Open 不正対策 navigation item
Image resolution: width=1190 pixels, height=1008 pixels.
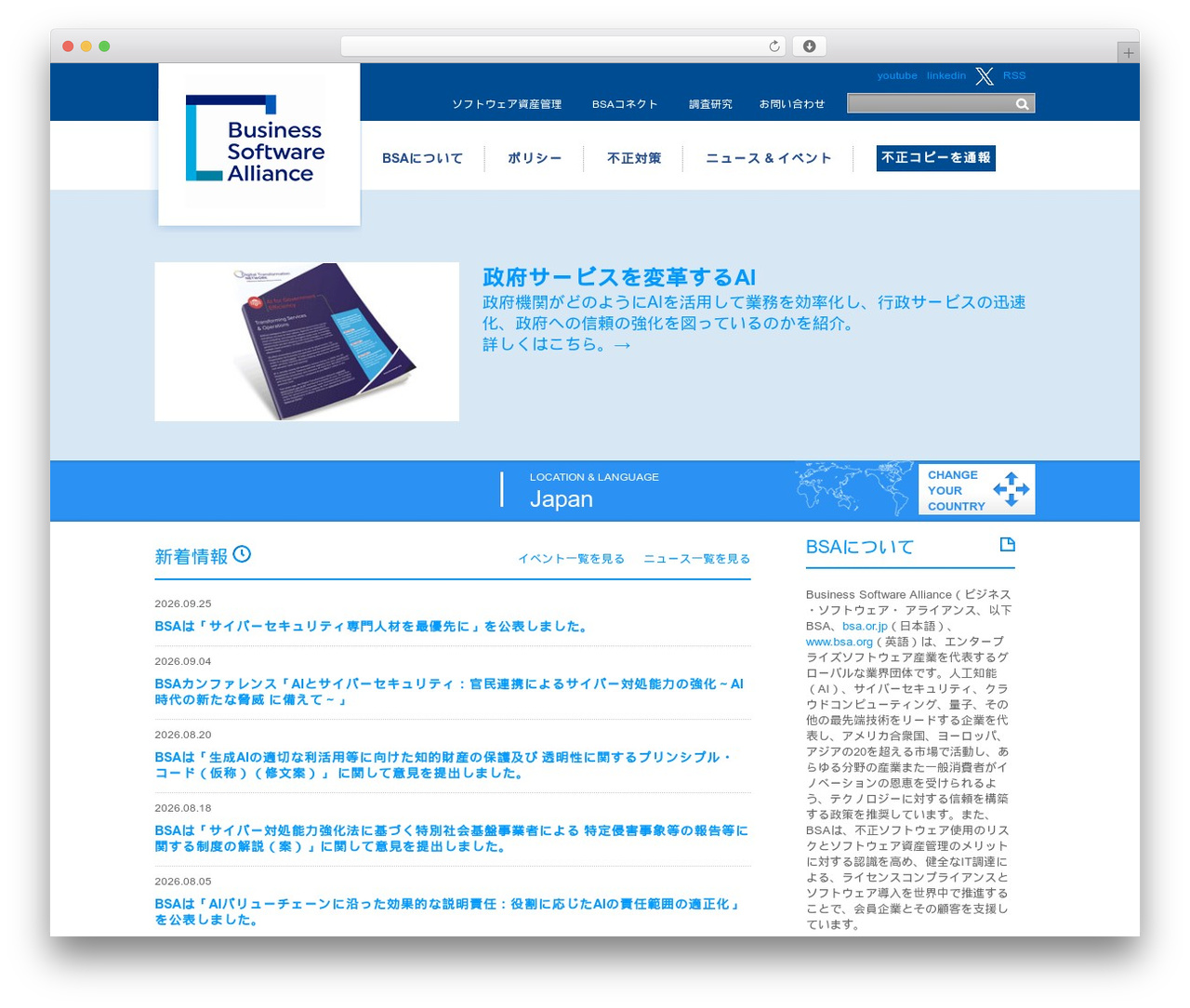pyautogui.click(x=634, y=158)
